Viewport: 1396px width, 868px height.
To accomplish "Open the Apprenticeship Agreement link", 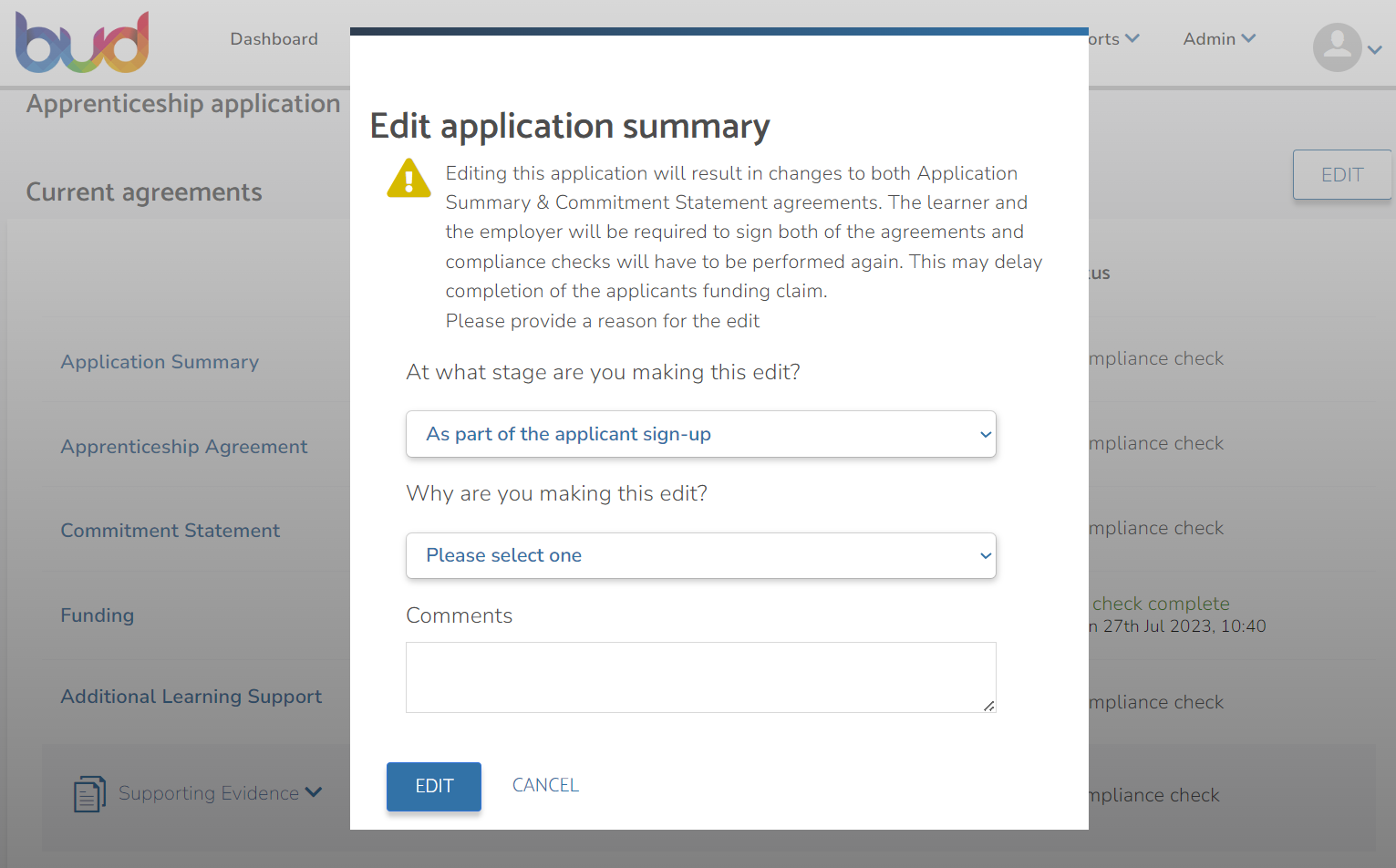I will (x=184, y=447).
